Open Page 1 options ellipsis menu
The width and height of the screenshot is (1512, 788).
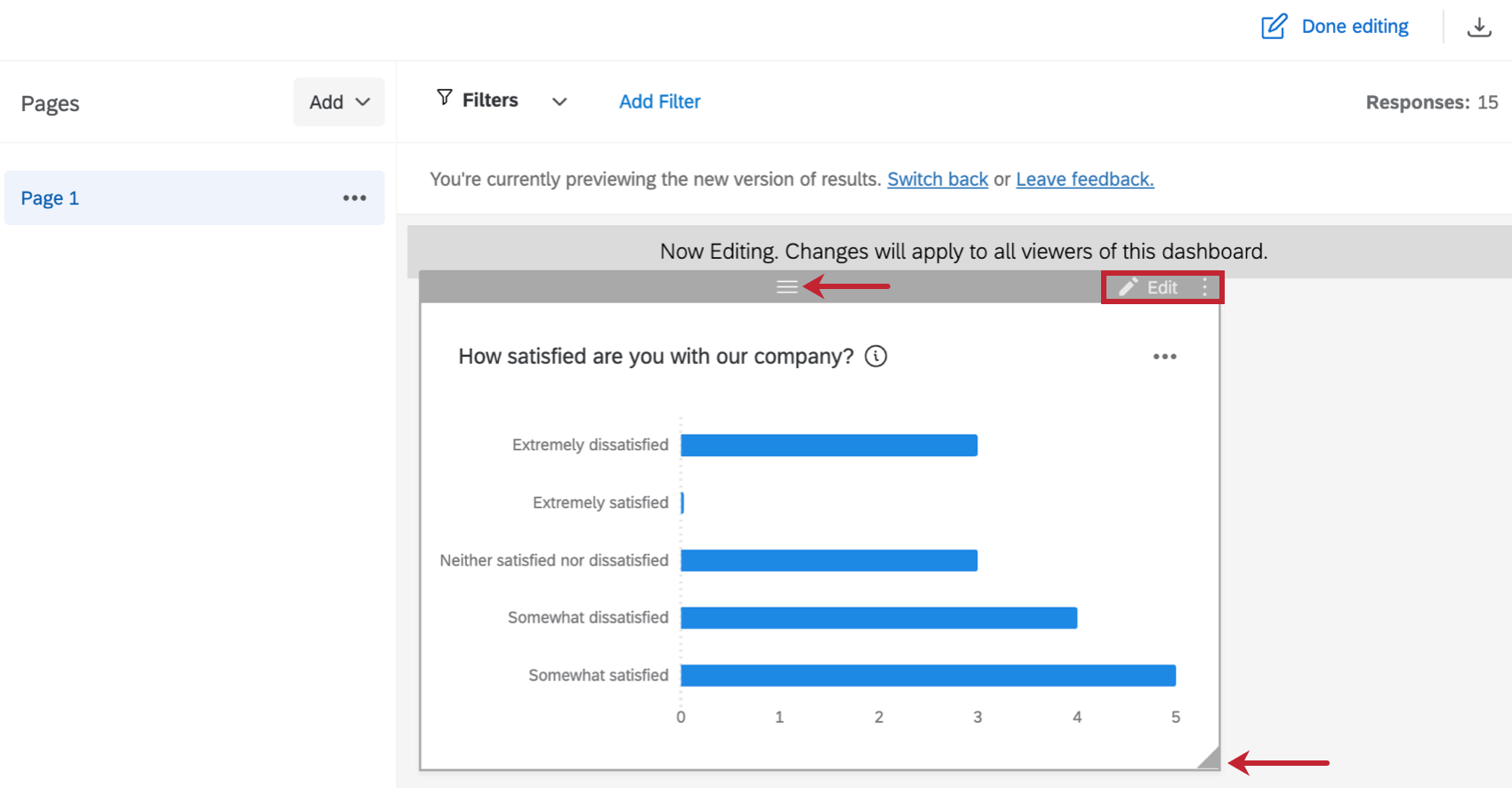point(354,198)
